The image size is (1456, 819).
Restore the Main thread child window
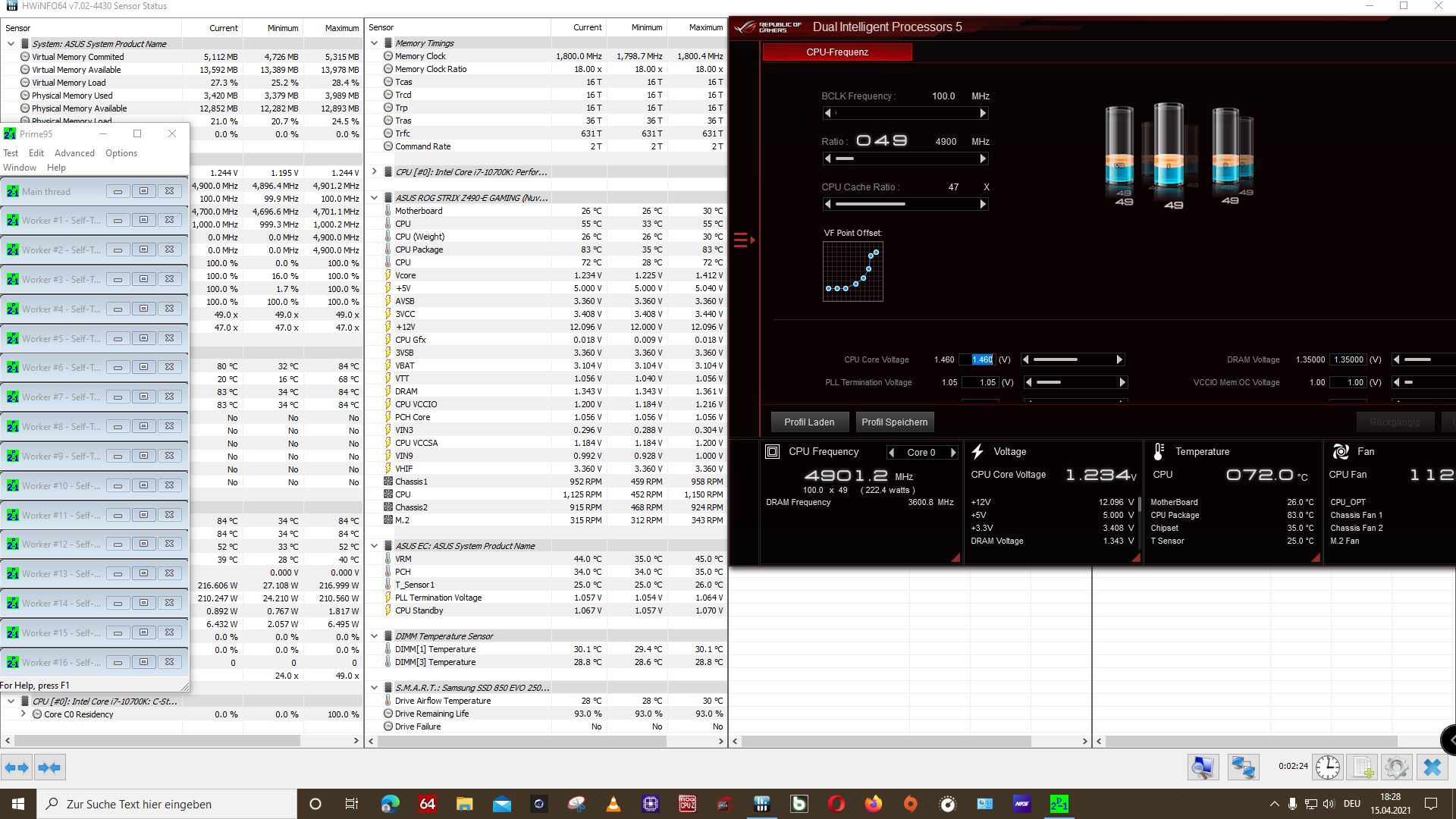point(143,191)
